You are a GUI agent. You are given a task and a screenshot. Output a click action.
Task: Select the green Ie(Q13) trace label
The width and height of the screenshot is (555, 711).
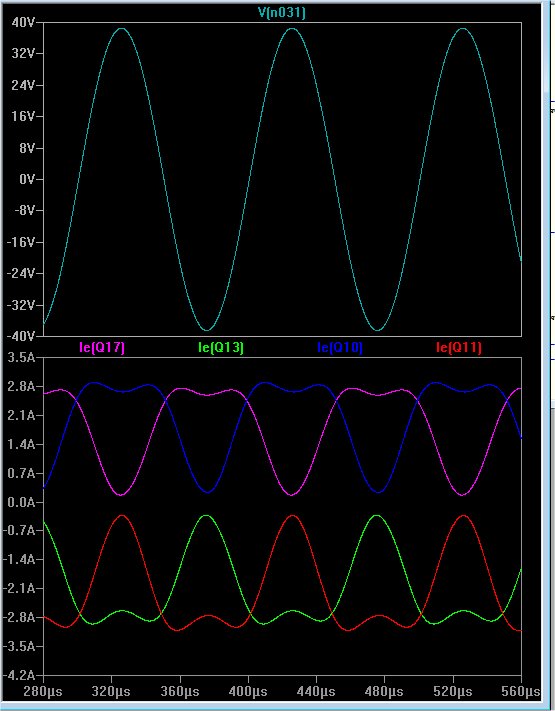(x=221, y=348)
